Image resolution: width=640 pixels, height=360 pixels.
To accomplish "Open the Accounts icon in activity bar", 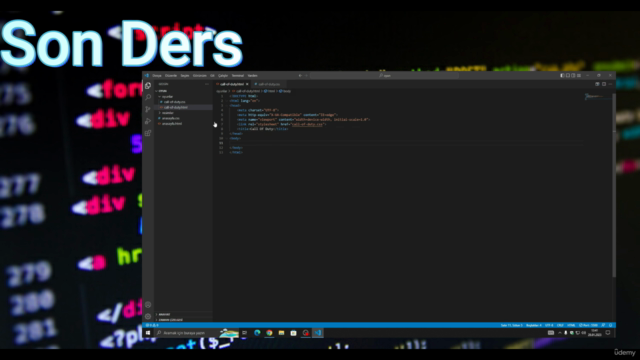I will (148, 305).
